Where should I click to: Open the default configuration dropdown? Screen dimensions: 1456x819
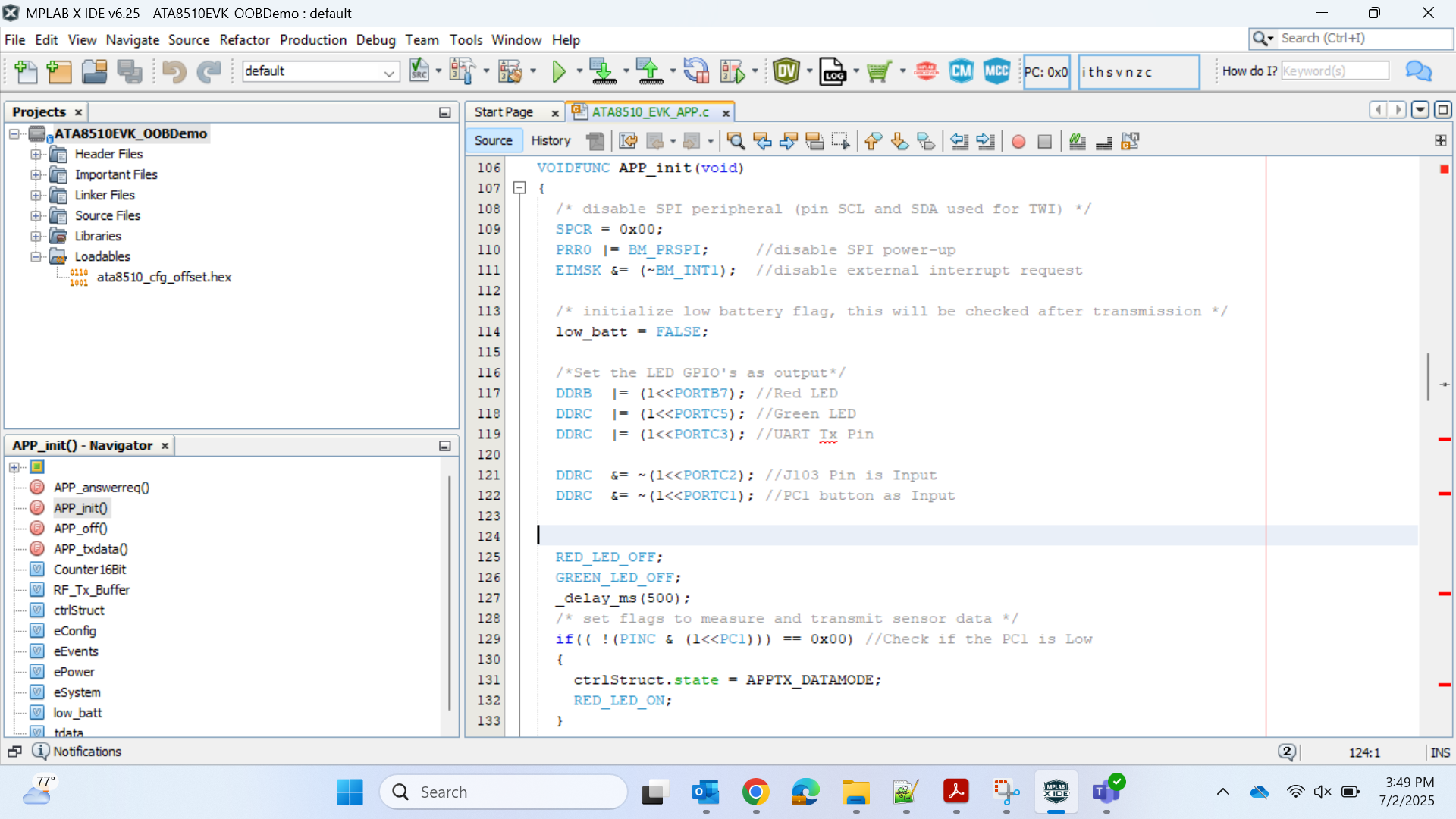(388, 72)
